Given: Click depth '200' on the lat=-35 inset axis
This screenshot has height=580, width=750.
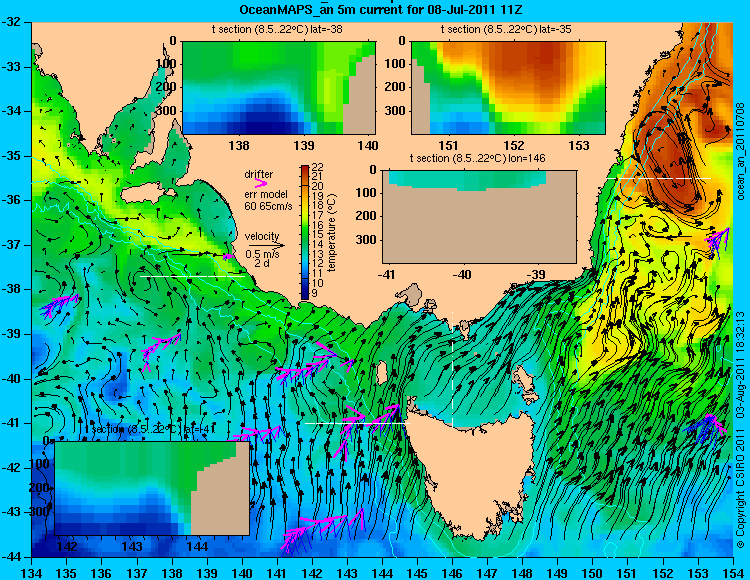Looking at the screenshot, I should click(x=396, y=87).
